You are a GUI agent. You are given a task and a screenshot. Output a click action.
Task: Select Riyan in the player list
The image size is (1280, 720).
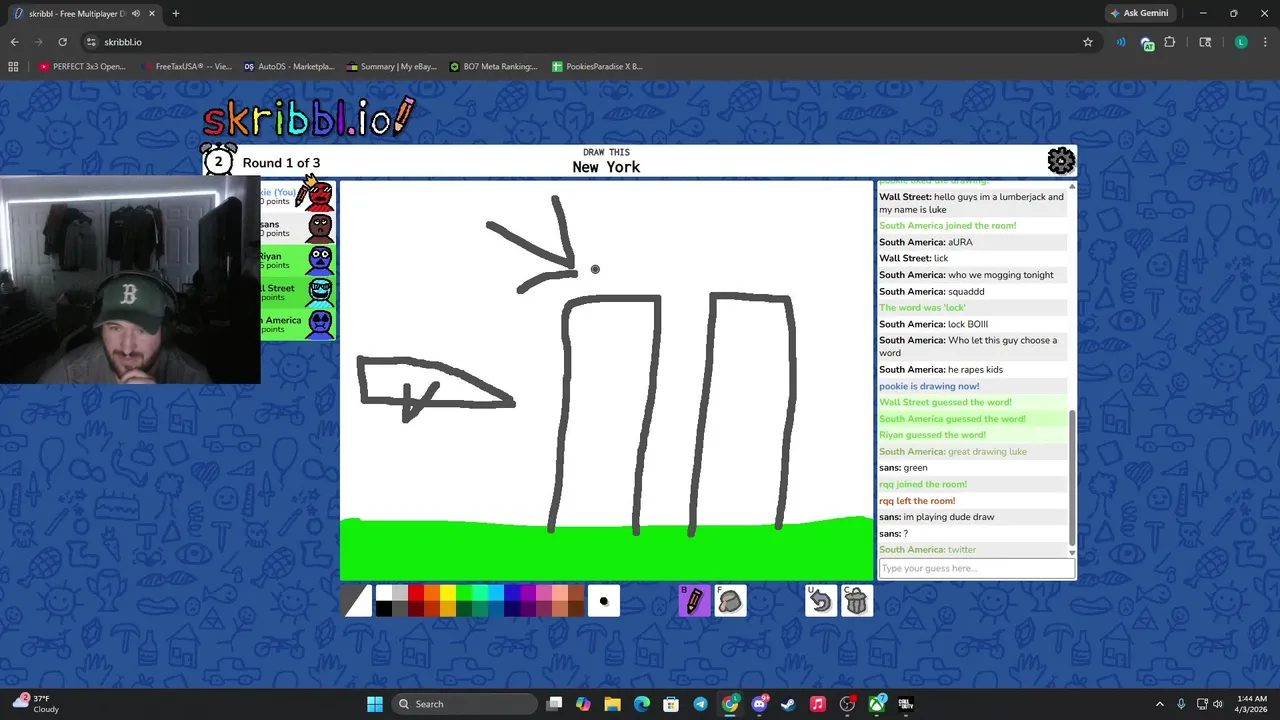coord(298,261)
